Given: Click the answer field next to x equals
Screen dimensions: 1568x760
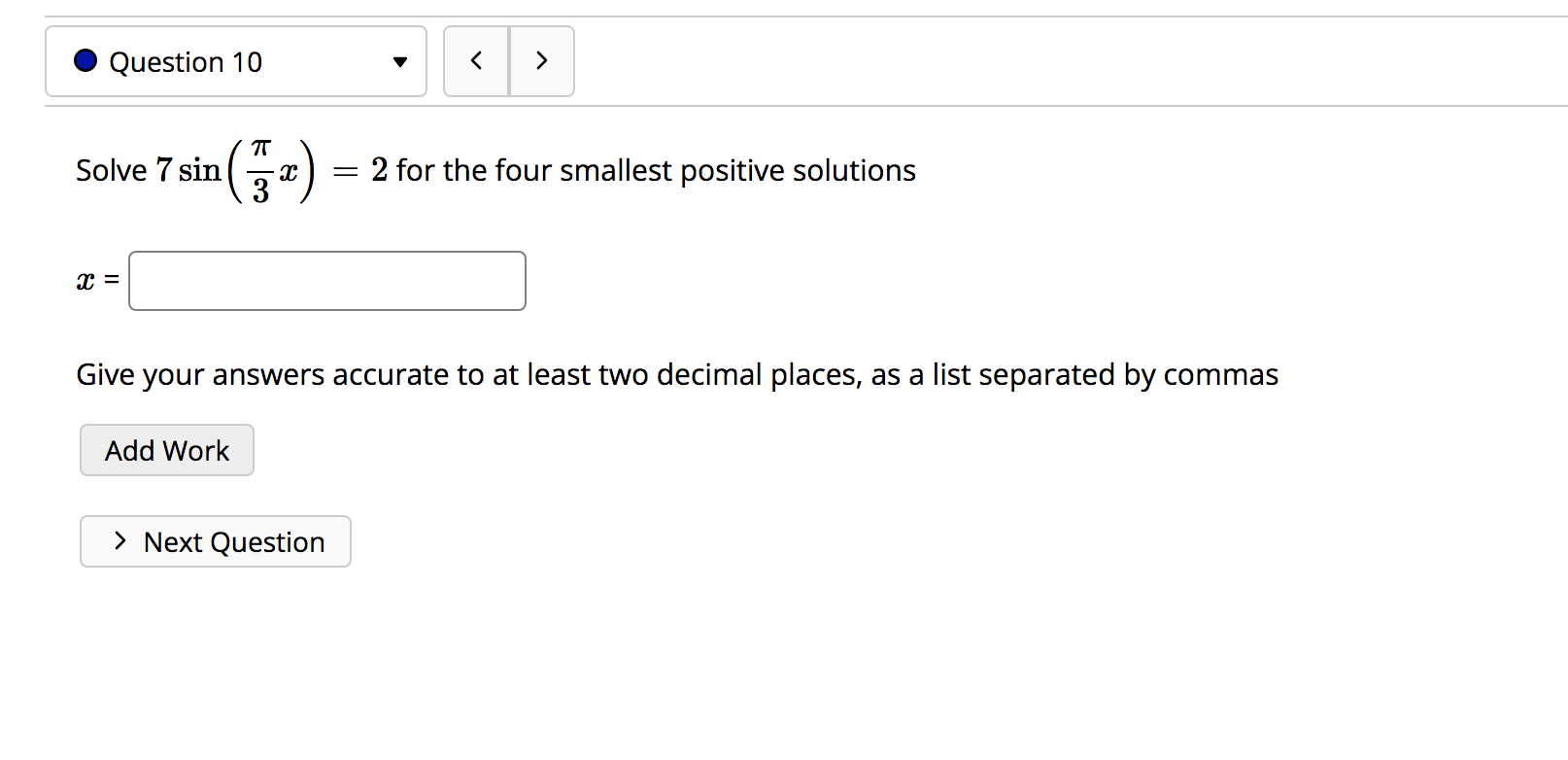Looking at the screenshot, I should (326, 280).
